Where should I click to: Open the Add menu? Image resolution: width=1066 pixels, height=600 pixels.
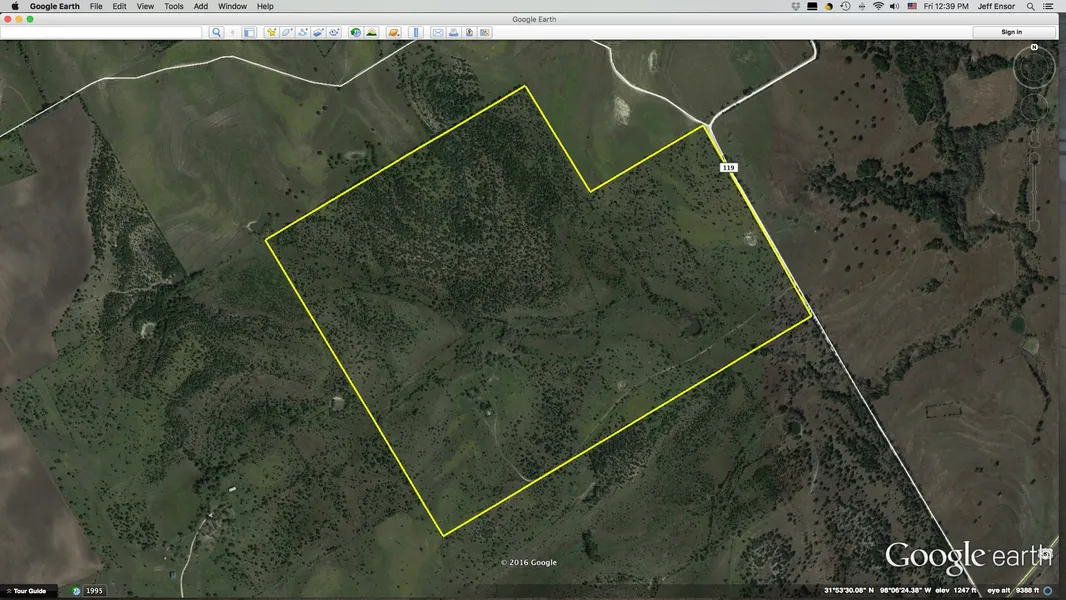tap(200, 6)
